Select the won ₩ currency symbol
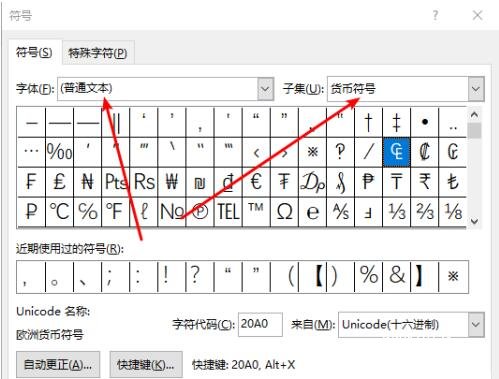Viewport: 499px width, 379px height. pos(172,182)
